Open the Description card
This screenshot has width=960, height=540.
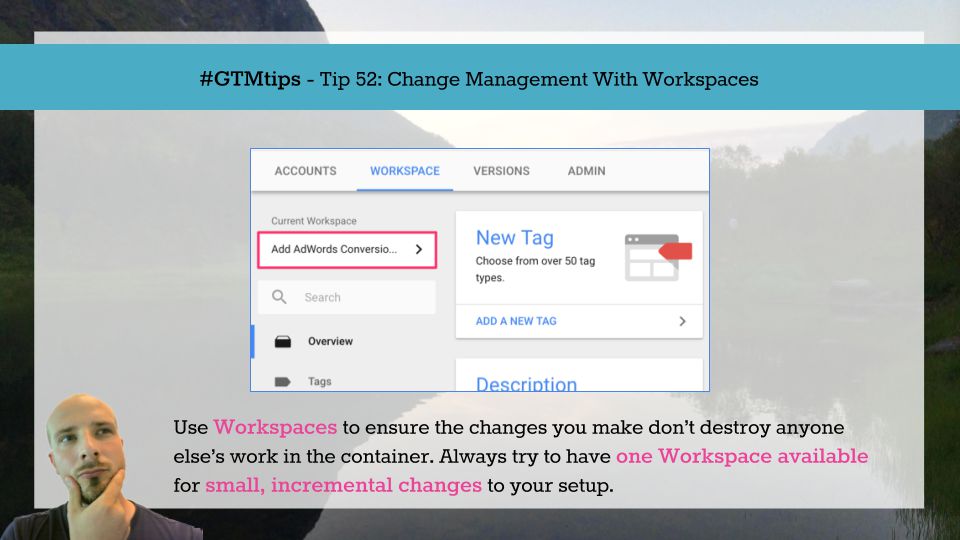coord(579,375)
